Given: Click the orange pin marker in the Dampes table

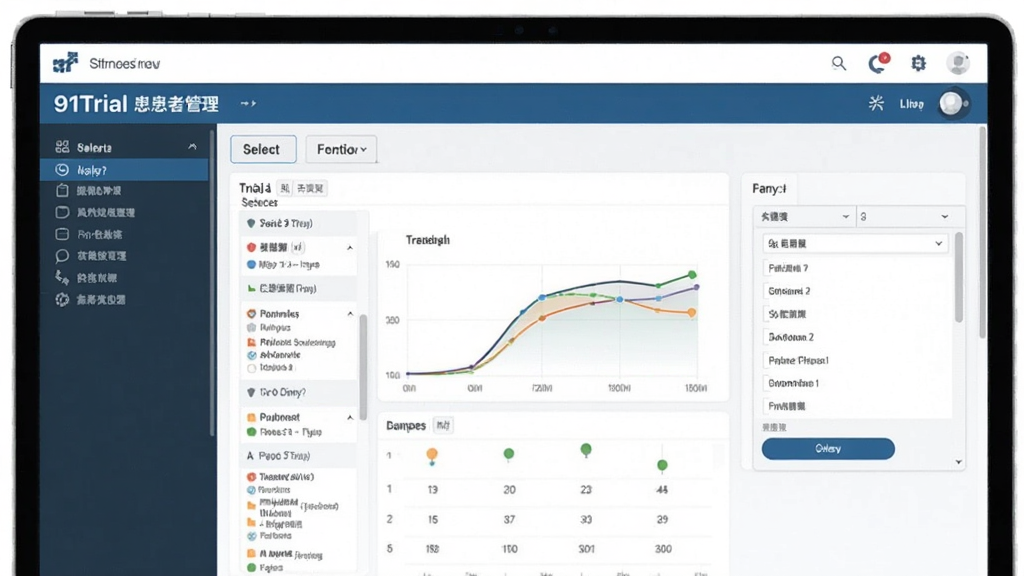Looking at the screenshot, I should point(432,455).
